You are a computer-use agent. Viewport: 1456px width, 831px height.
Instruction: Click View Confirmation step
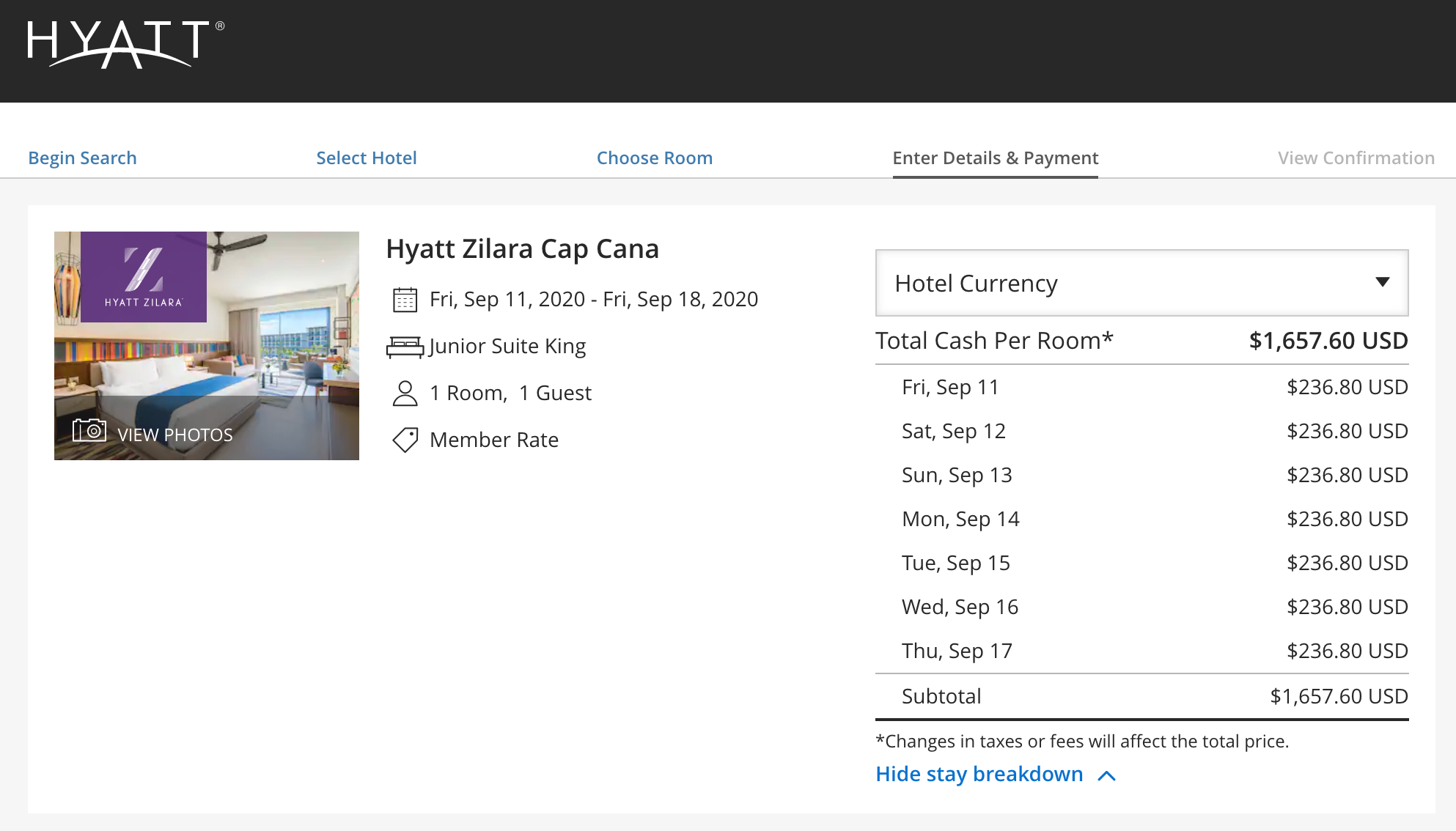coord(1356,158)
